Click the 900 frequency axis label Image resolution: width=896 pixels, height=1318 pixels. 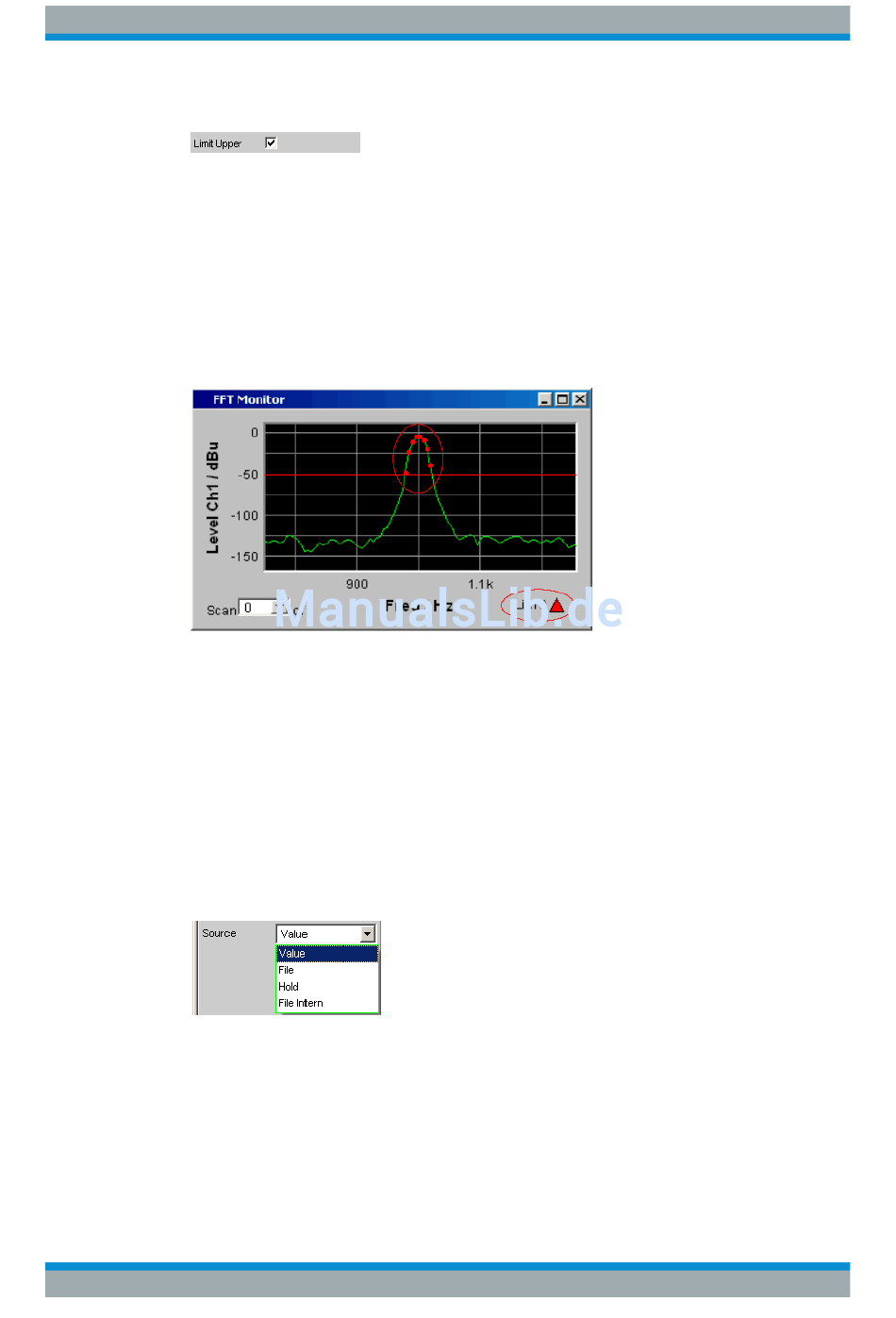pos(357,584)
